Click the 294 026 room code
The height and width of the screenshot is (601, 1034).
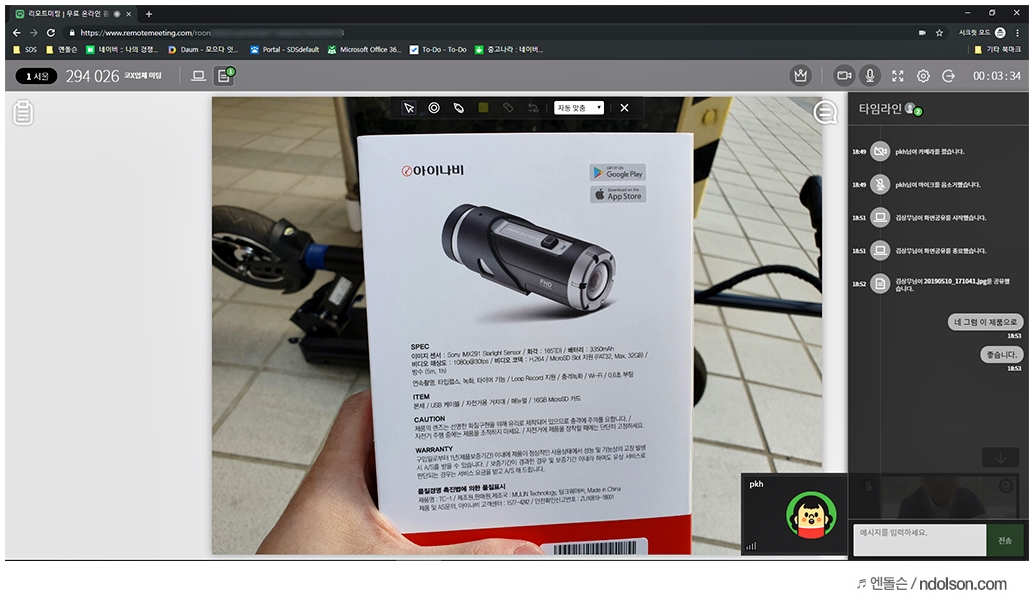tap(92, 77)
